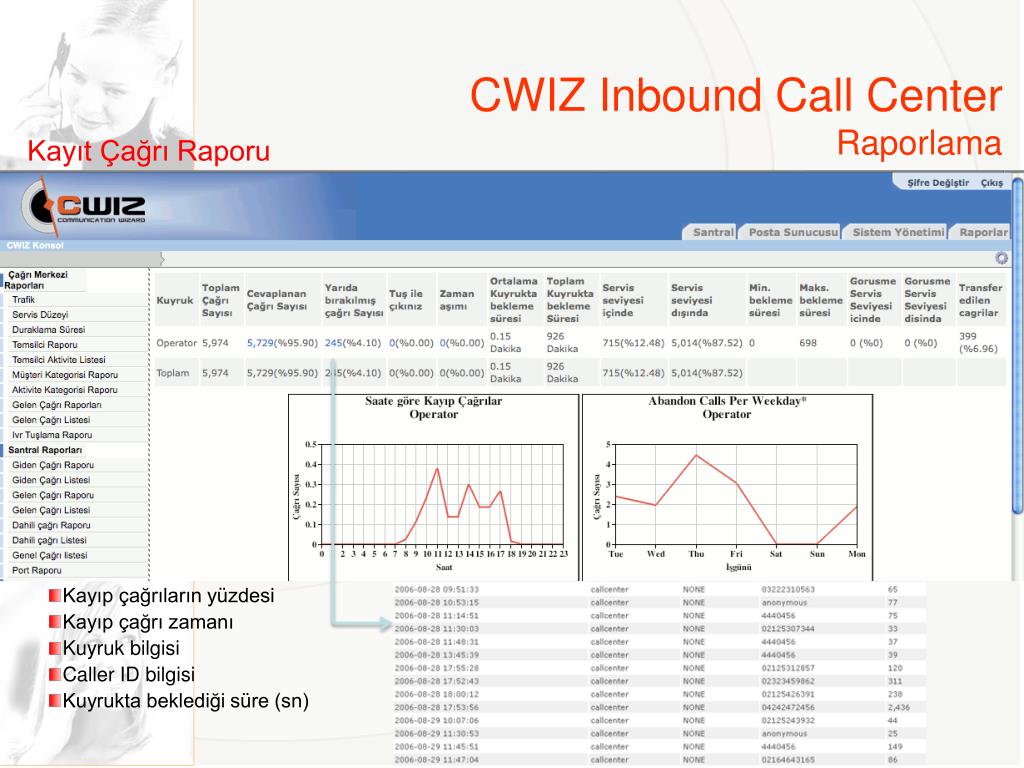Select the Duraklama Süresi report
This screenshot has width=1024, height=768.
click(48, 330)
